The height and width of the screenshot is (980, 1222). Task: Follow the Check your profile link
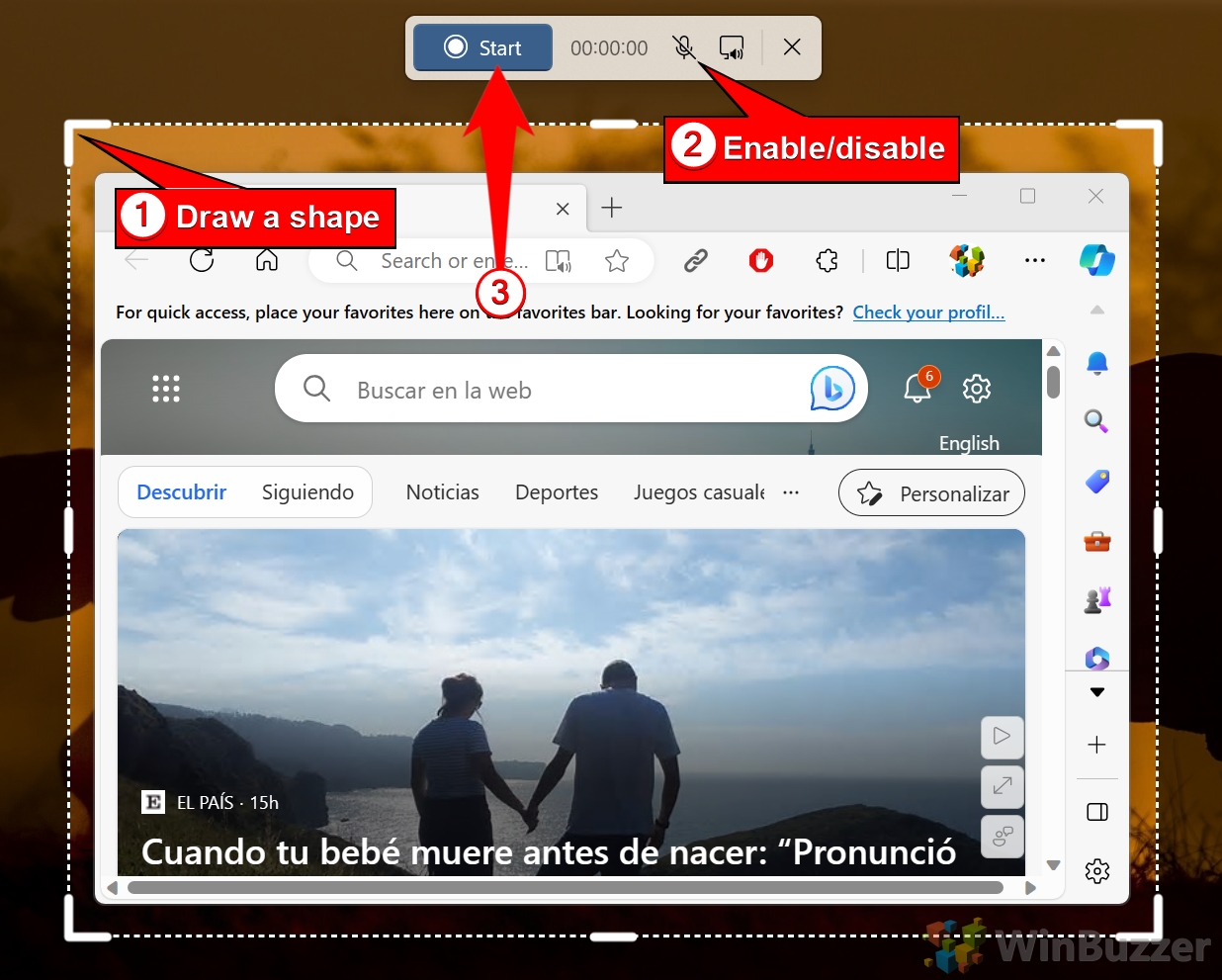(928, 312)
